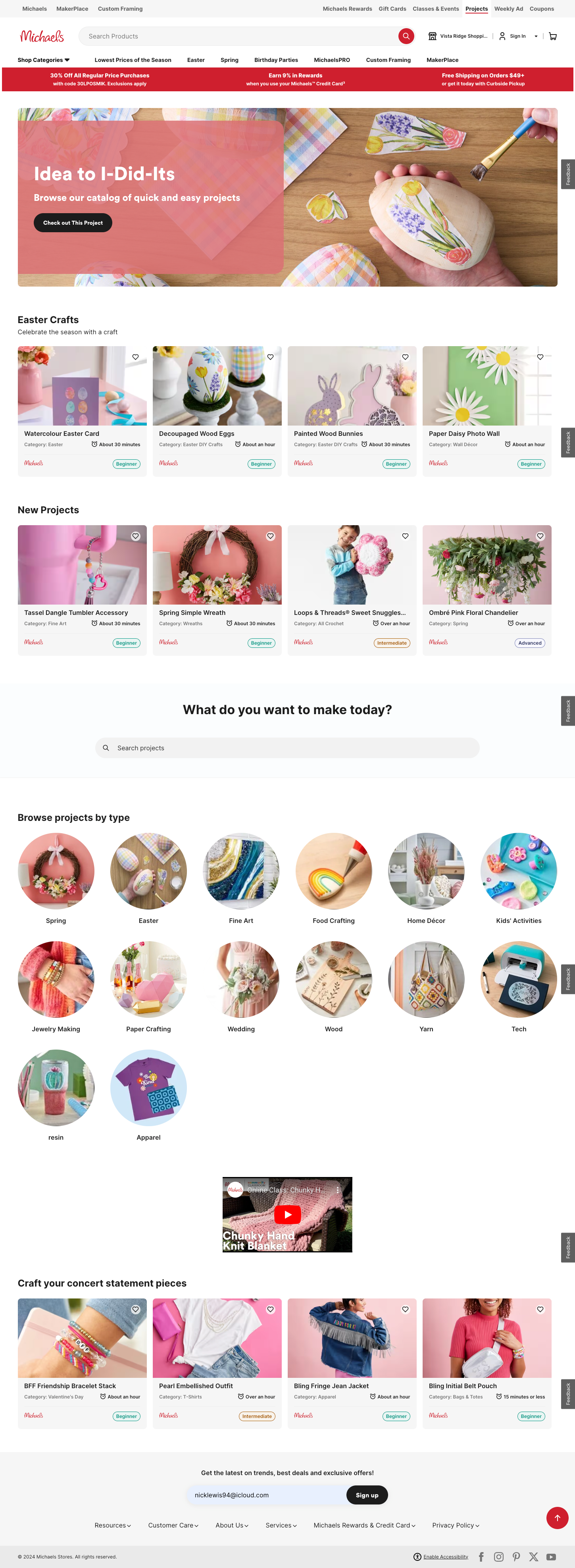Screen dimensions: 575x1568
Task: Open the YouTube footer icon
Action: (x=551, y=1556)
